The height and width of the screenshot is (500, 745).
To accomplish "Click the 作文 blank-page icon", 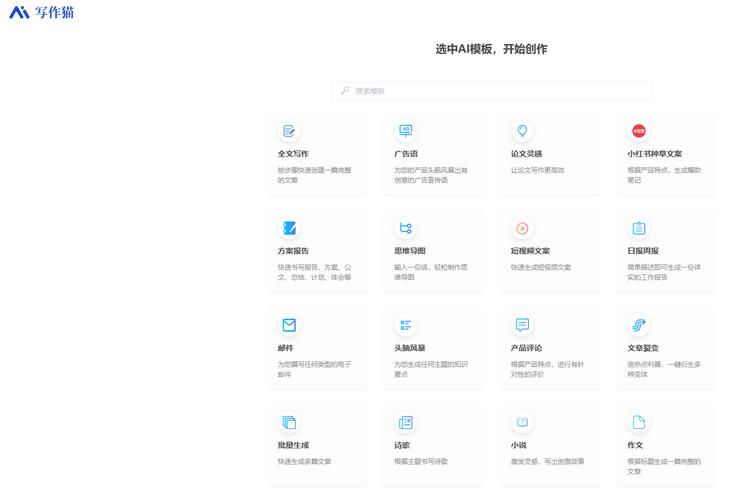I will tap(639, 422).
